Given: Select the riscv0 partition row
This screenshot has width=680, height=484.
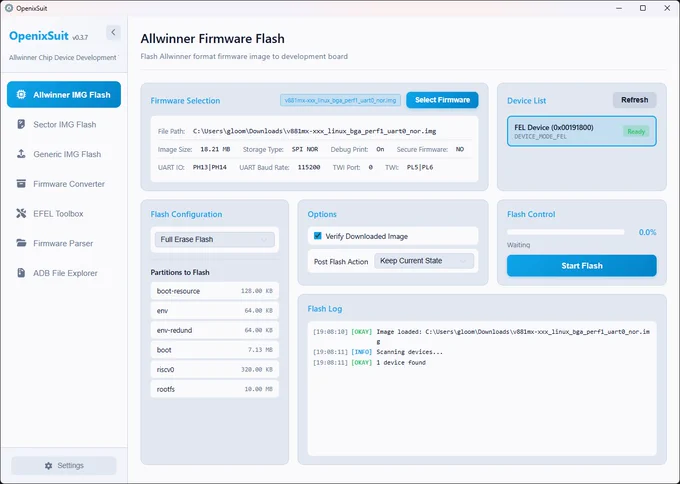Looking at the screenshot, I should click(215, 370).
